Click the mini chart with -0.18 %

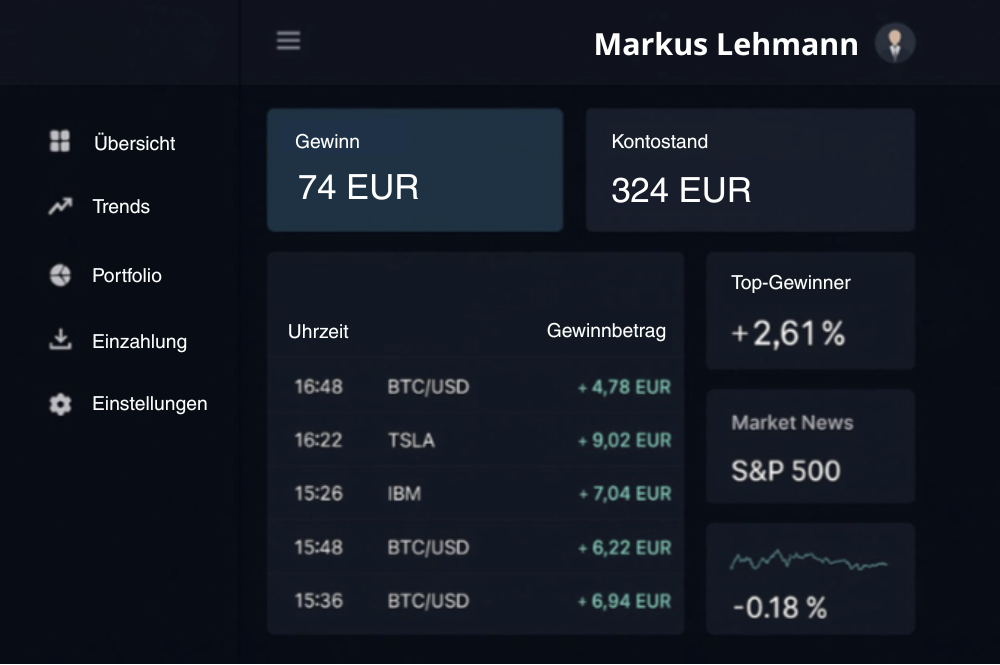point(810,579)
